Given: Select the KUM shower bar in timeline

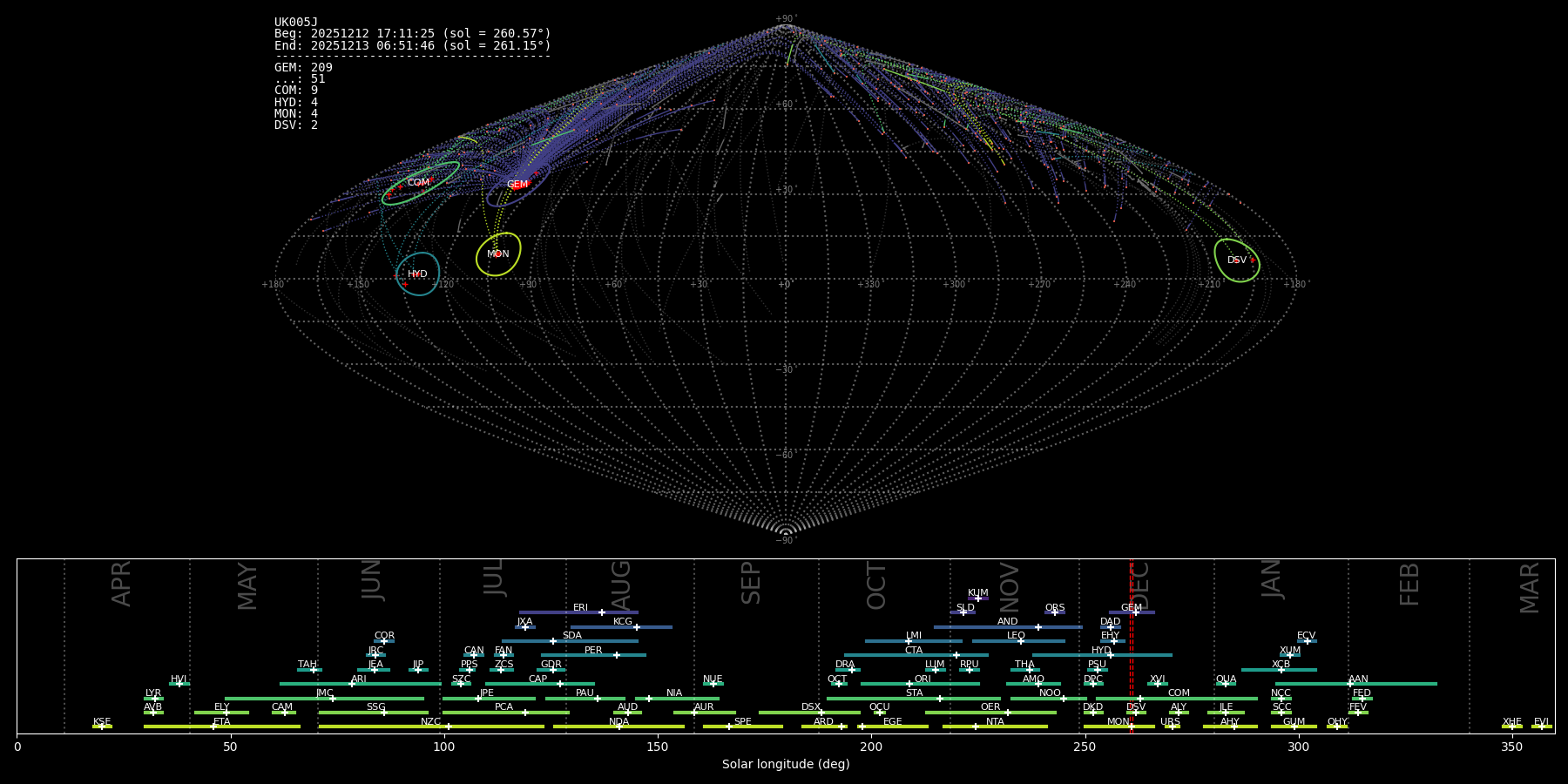Looking at the screenshot, I should tap(978, 598).
